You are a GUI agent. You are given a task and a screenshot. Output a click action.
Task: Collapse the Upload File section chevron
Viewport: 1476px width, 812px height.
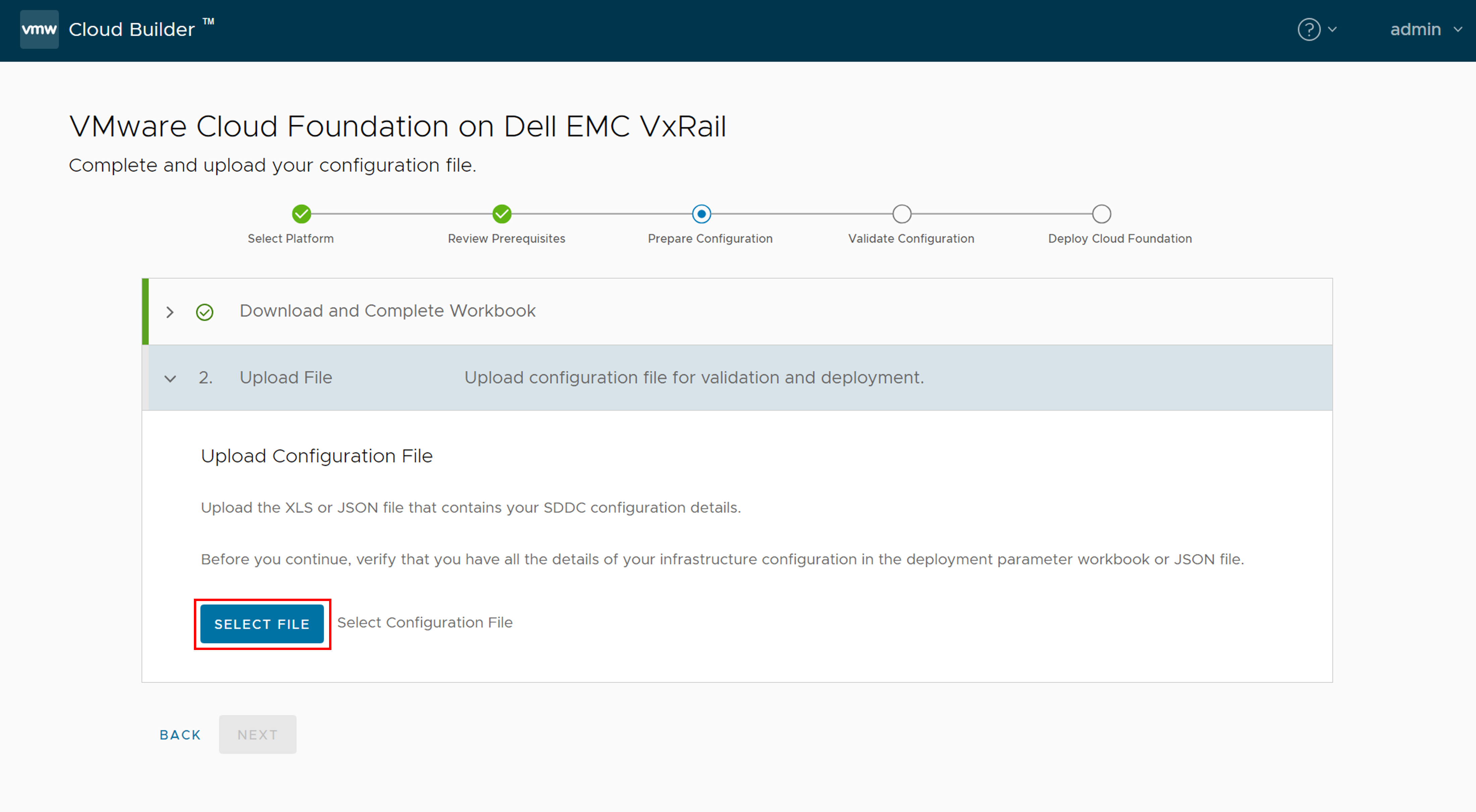click(170, 379)
